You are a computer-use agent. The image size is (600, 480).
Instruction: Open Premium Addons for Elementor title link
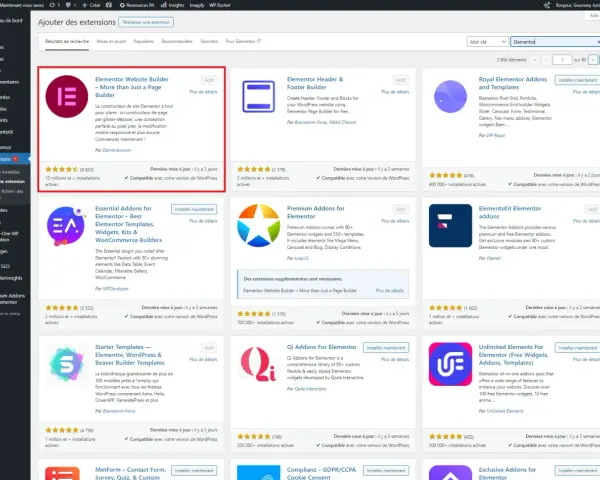(316, 212)
